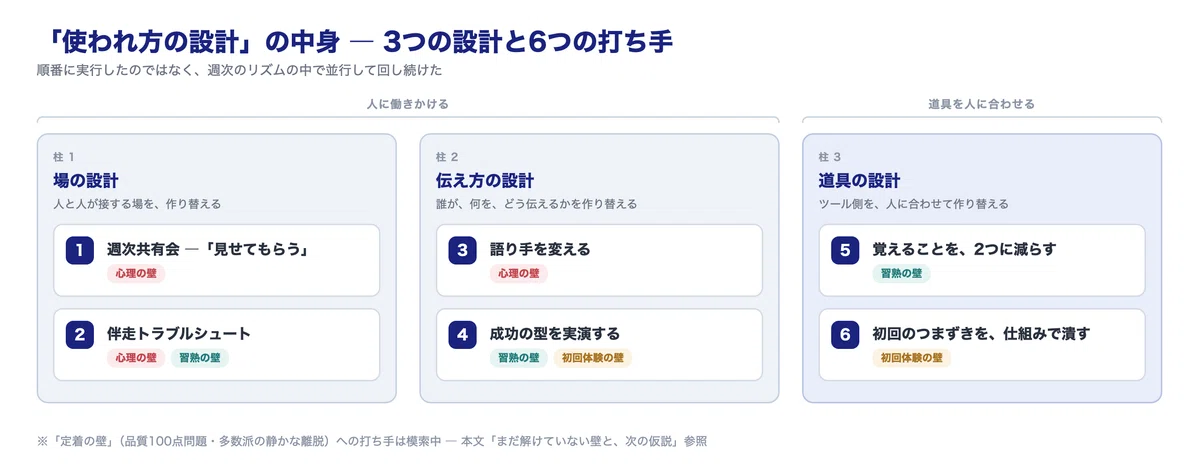The width and height of the screenshot is (1200, 469).
Task: Open the 伴走トラブルシュート card title
Action: (x=179, y=334)
